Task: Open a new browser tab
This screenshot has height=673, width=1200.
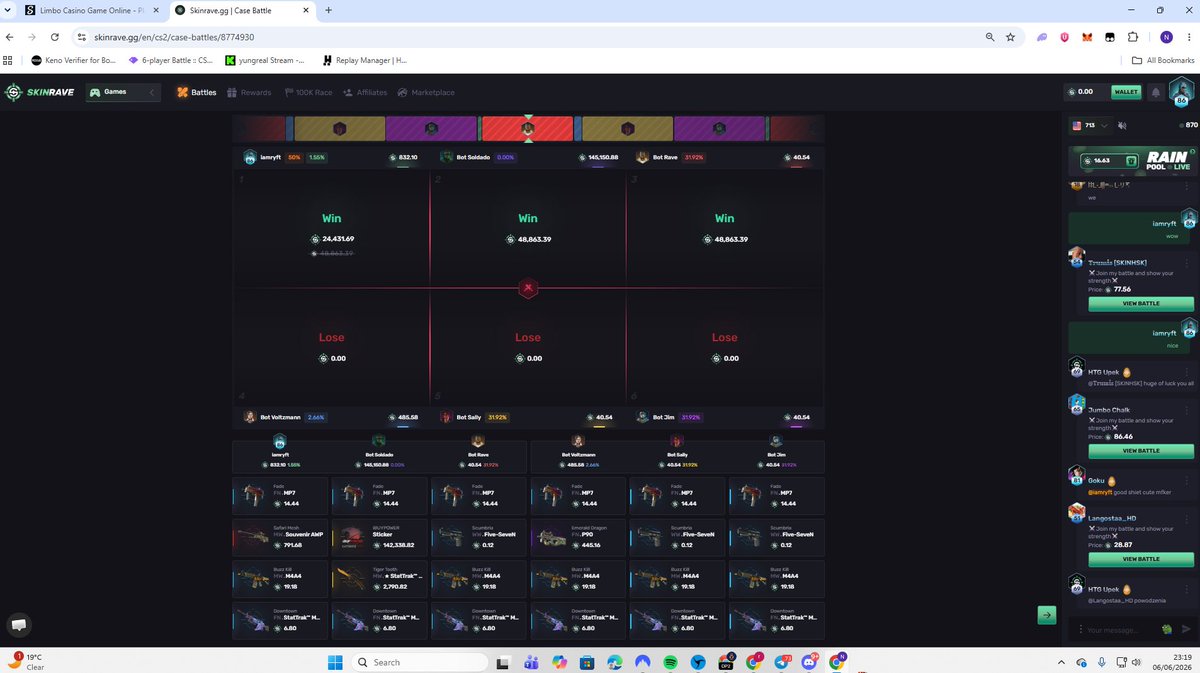Action: (328, 10)
